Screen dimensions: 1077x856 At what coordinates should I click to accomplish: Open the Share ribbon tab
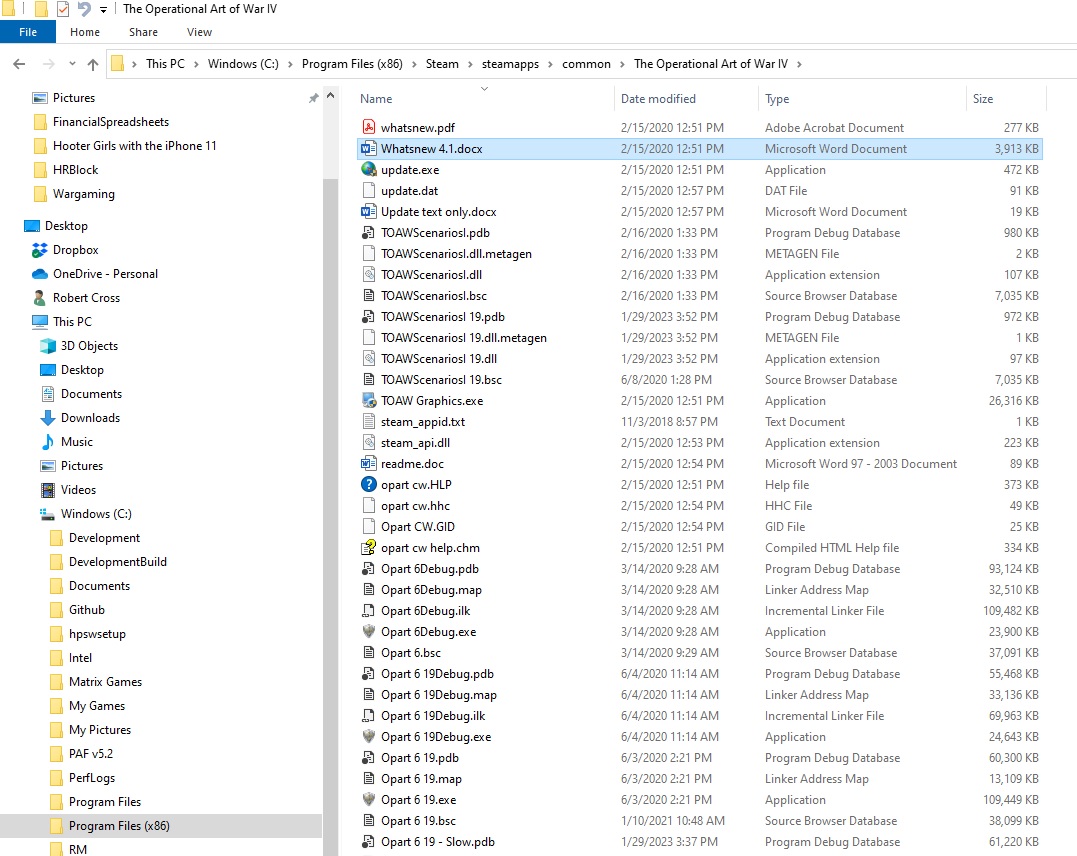click(144, 32)
